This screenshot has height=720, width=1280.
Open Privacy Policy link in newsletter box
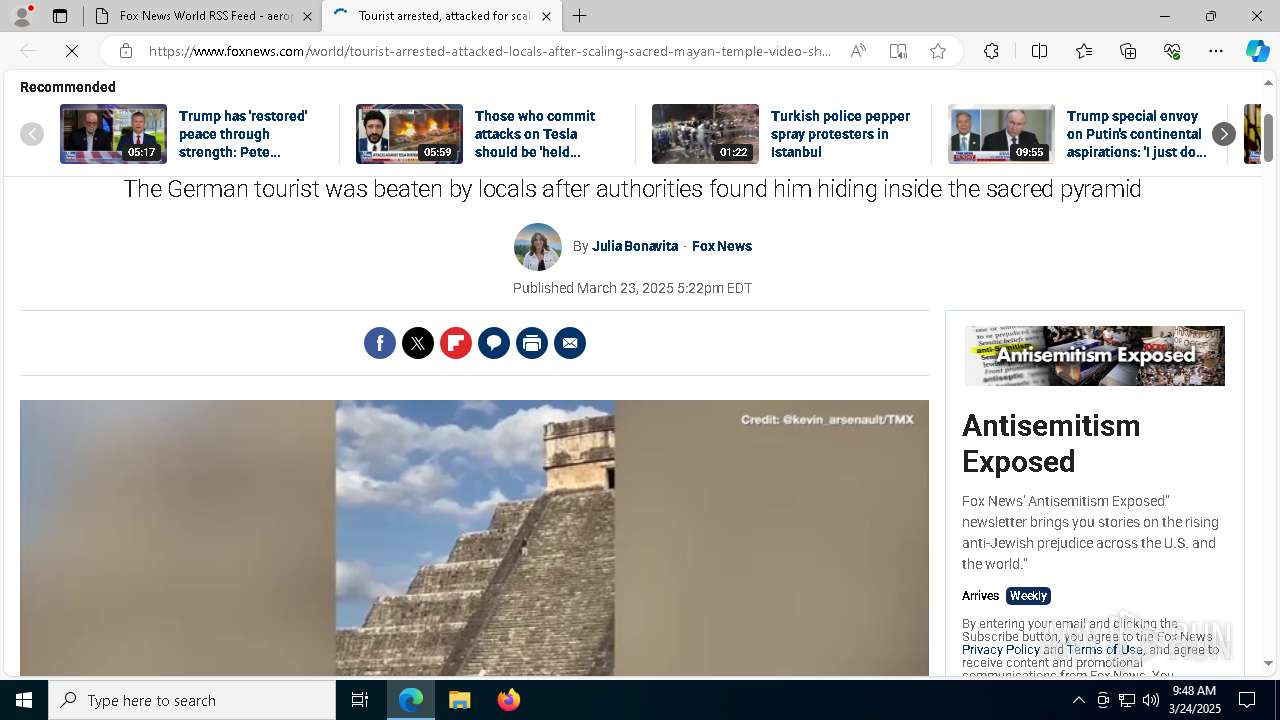[x=1001, y=650]
